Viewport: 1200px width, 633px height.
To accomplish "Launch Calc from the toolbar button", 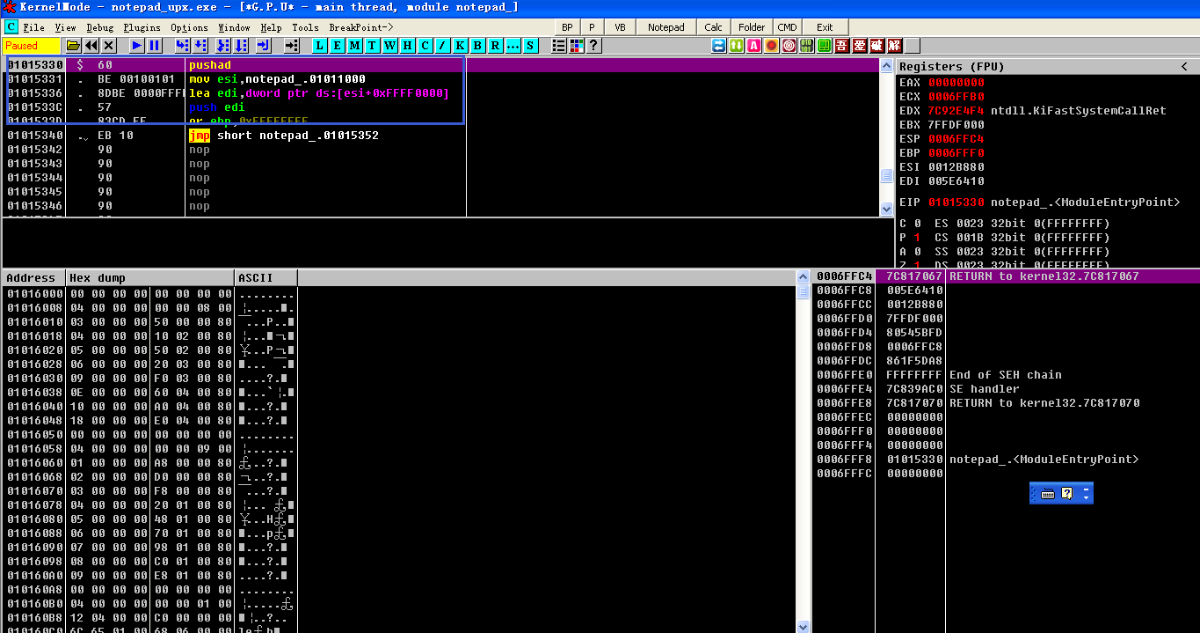I will coord(714,27).
